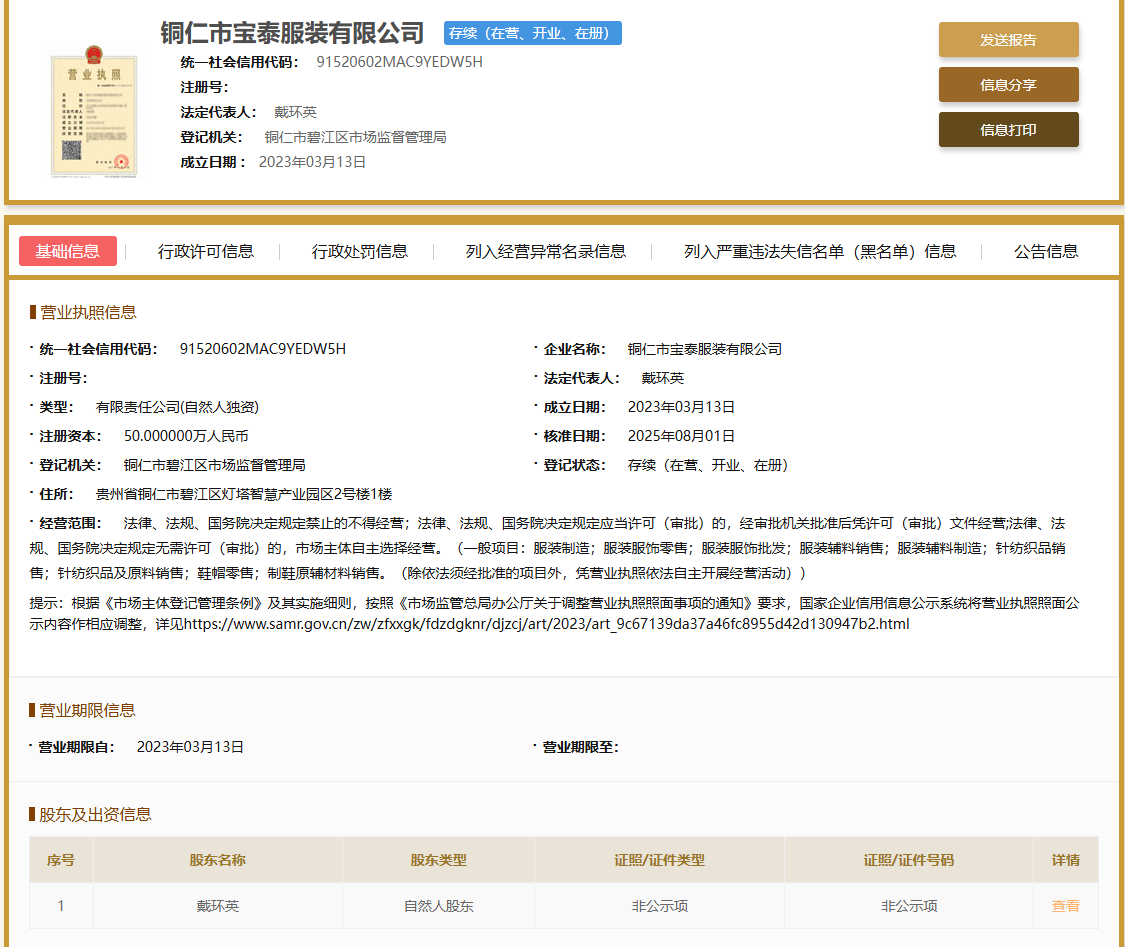
Task: Click the 证照/证件号码 column header
Action: point(908,859)
